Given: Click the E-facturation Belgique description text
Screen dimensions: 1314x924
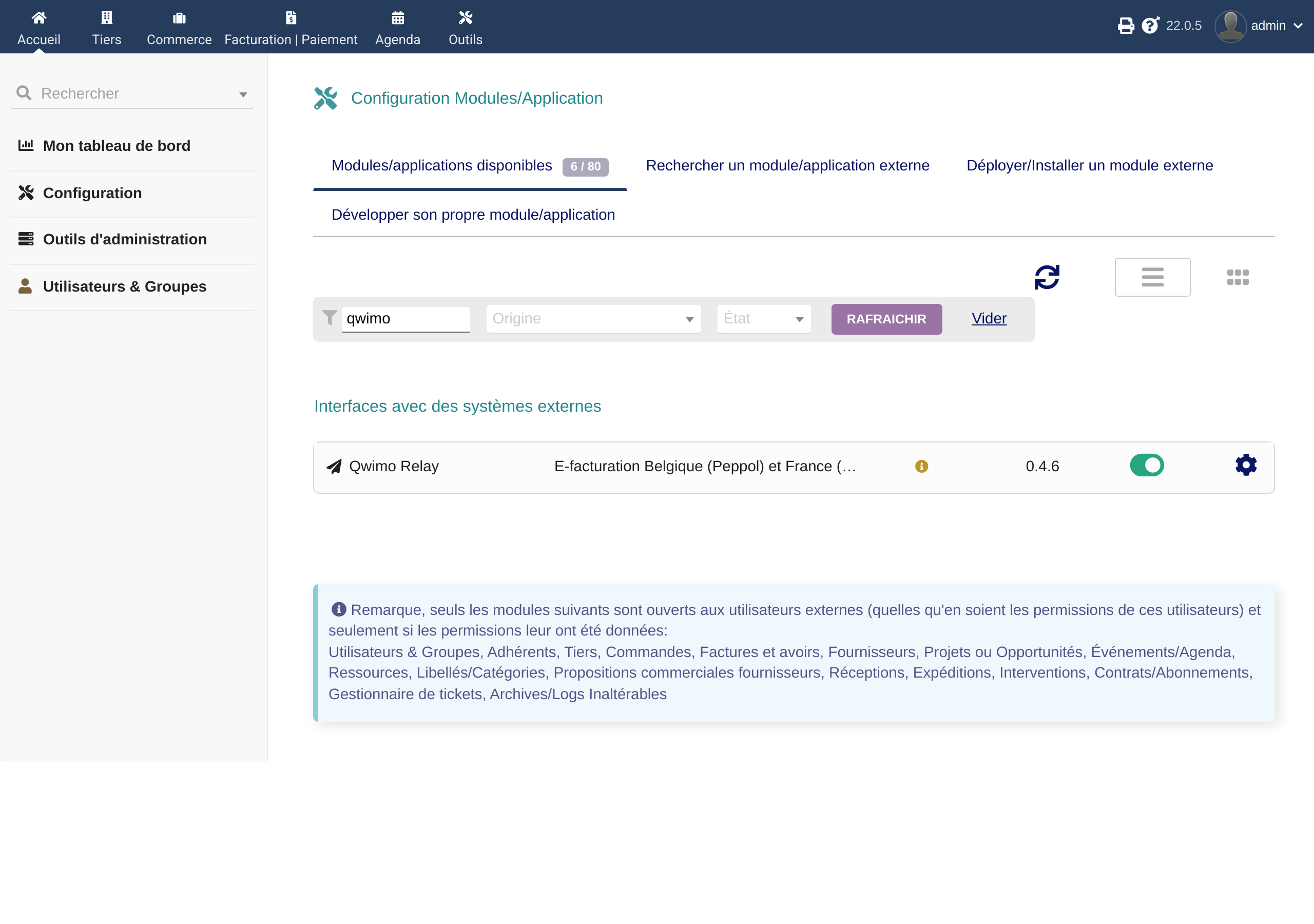Looking at the screenshot, I should tap(706, 467).
